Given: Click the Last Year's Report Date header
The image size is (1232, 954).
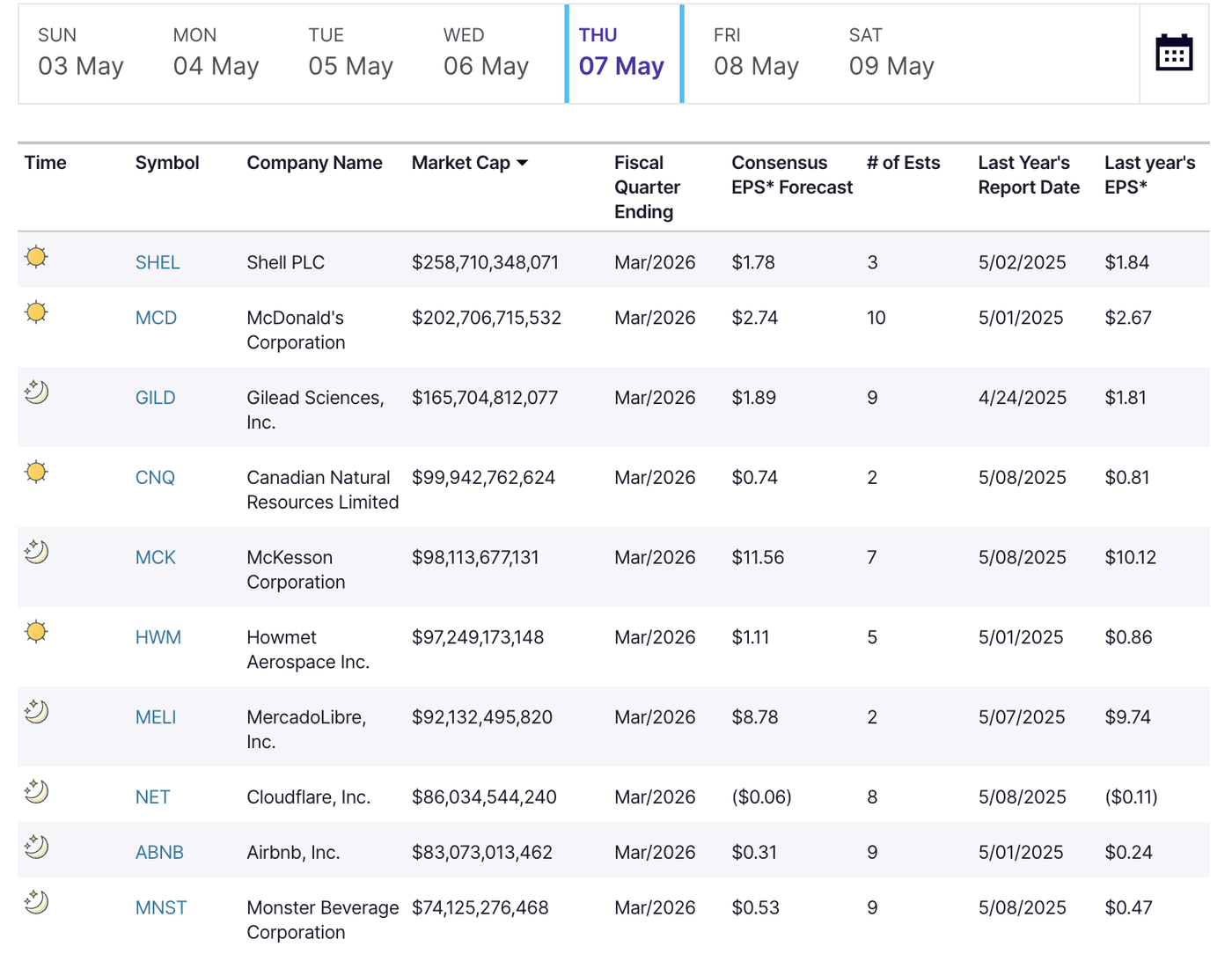Looking at the screenshot, I should point(1029,175).
